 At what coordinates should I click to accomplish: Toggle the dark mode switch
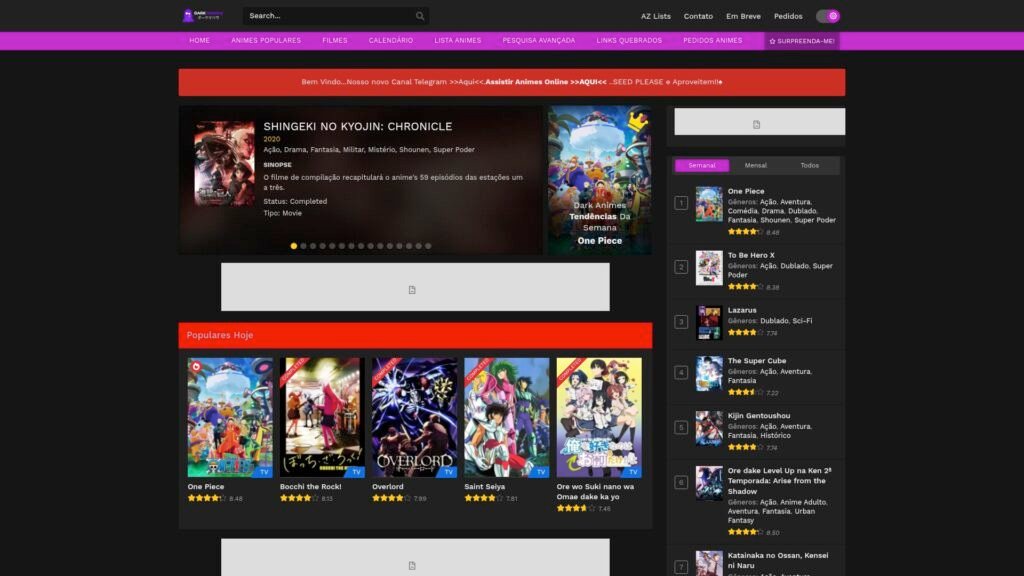pos(827,16)
